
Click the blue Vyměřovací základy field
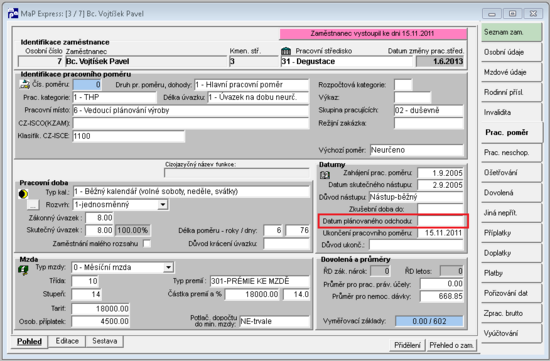[x=429, y=321]
